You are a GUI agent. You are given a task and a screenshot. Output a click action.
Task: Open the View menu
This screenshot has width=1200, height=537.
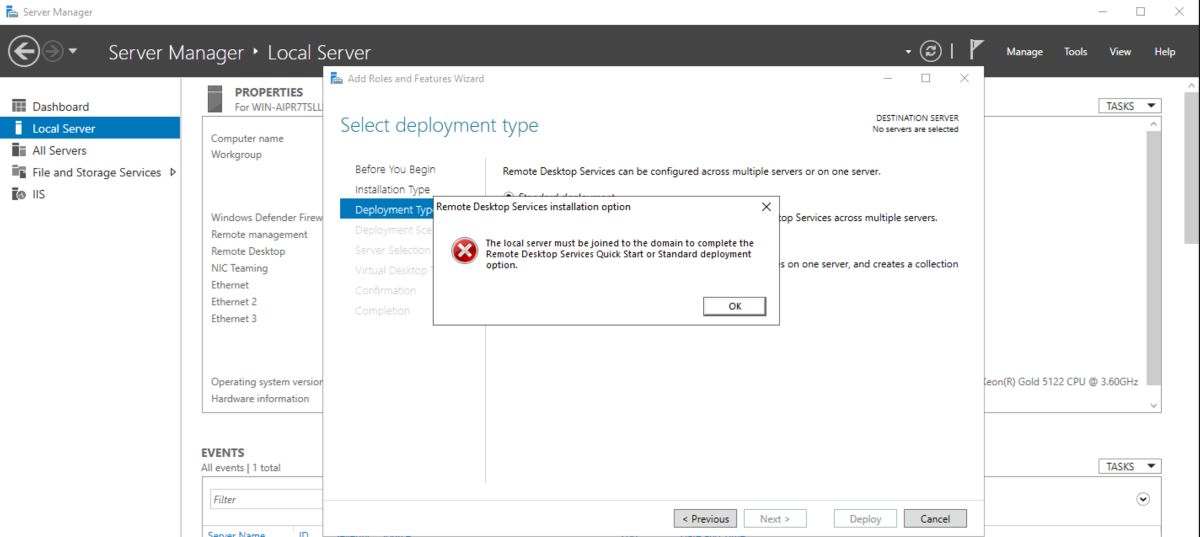[1120, 52]
